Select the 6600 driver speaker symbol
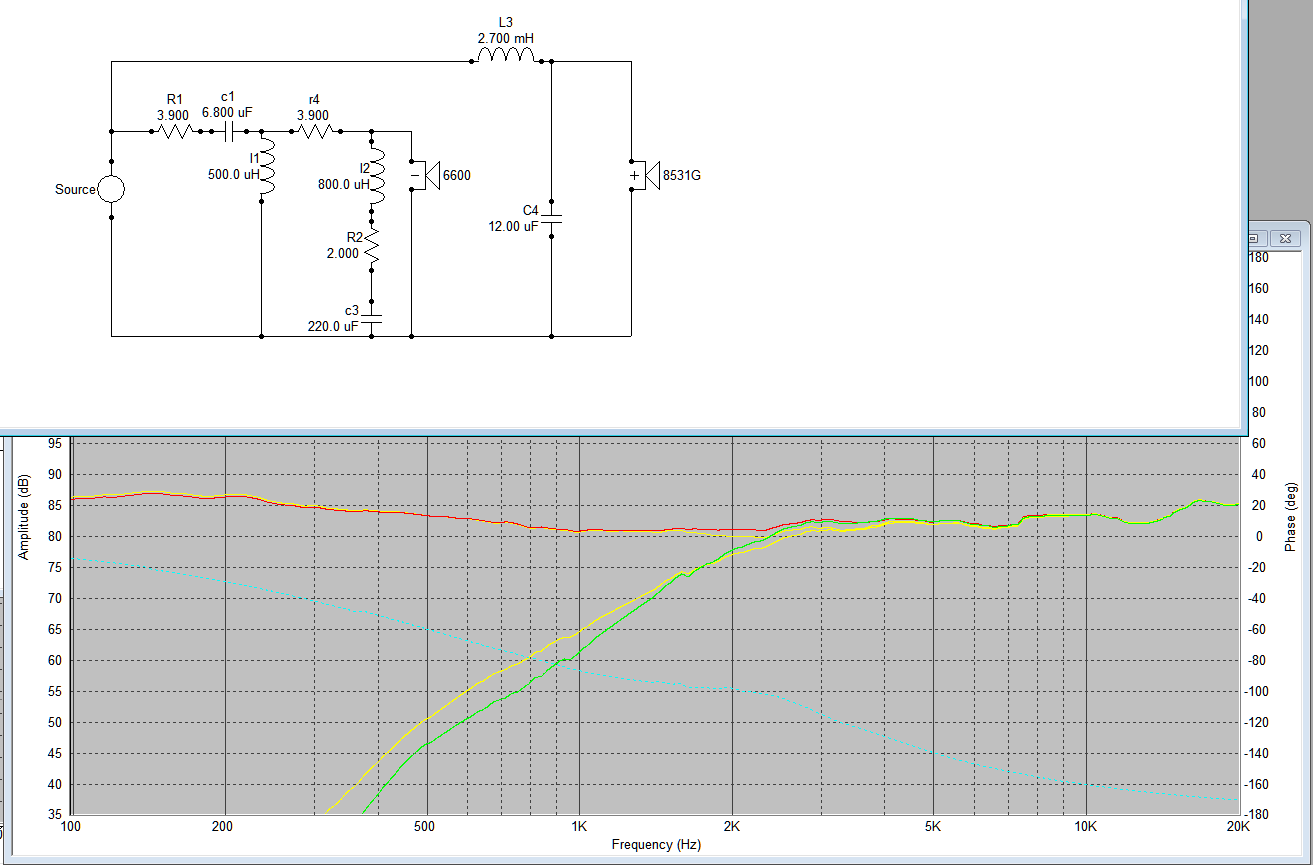The image size is (1313, 865). pos(425,175)
